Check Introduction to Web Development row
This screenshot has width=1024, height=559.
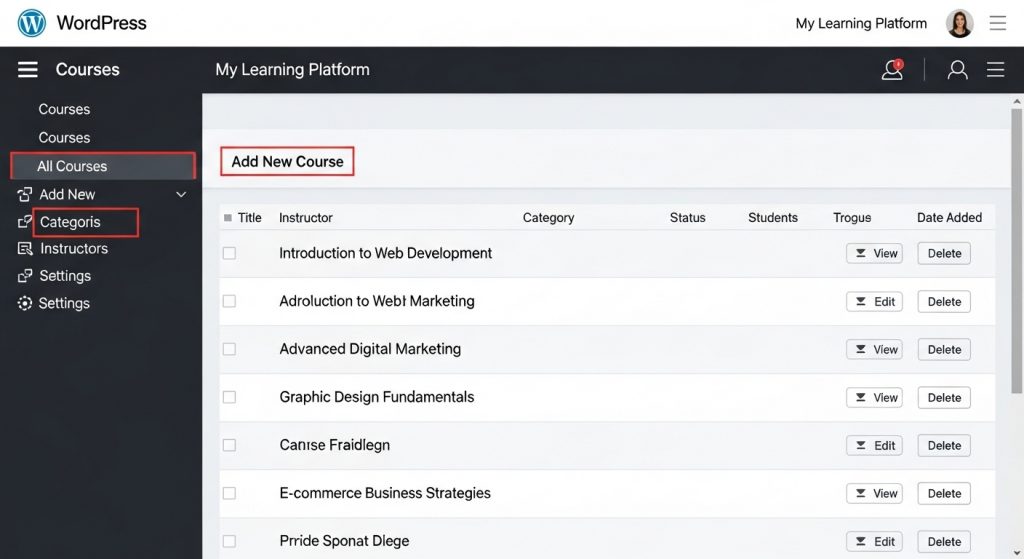[229, 253]
